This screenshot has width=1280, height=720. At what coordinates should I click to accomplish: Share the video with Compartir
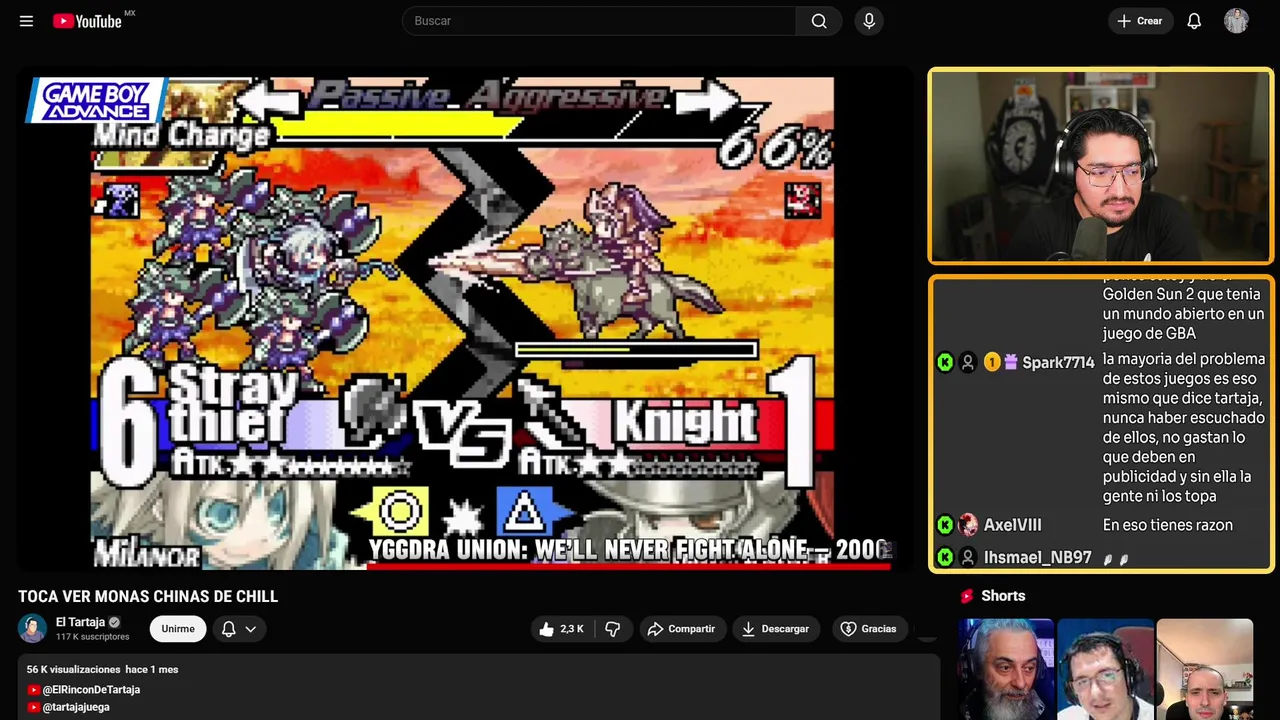[x=681, y=629]
